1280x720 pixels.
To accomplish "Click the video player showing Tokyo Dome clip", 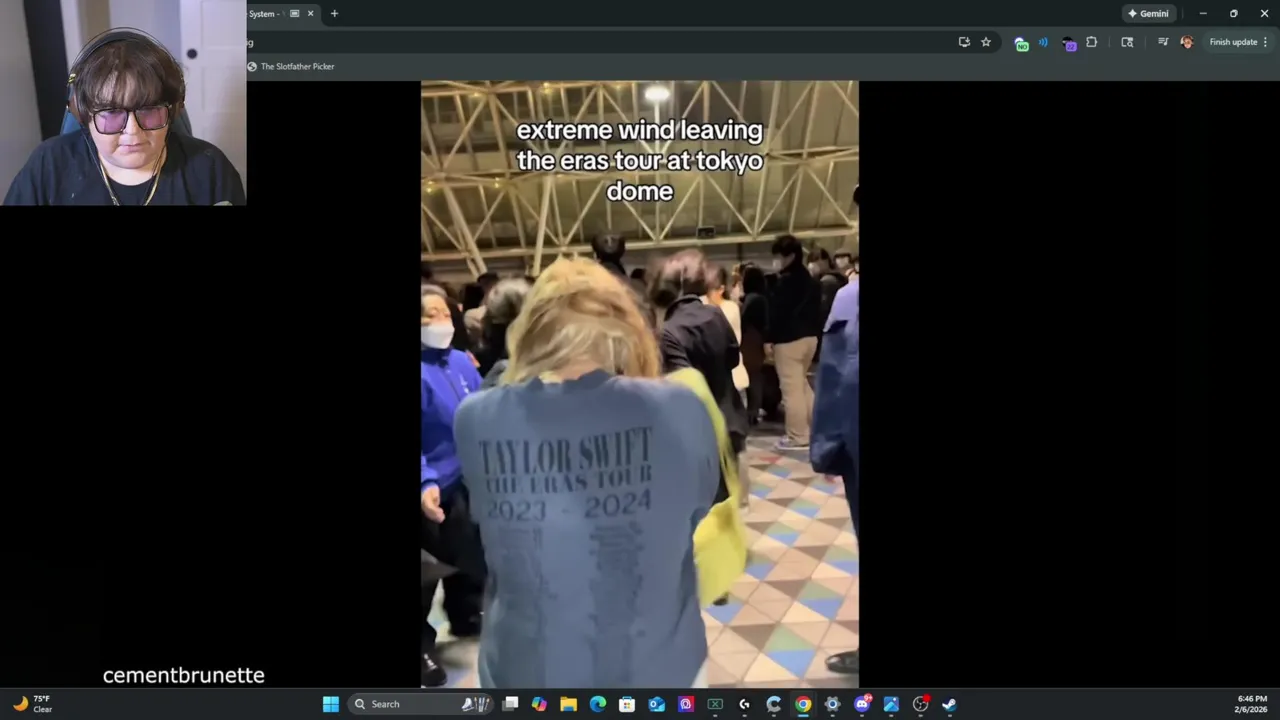I will tap(640, 384).
